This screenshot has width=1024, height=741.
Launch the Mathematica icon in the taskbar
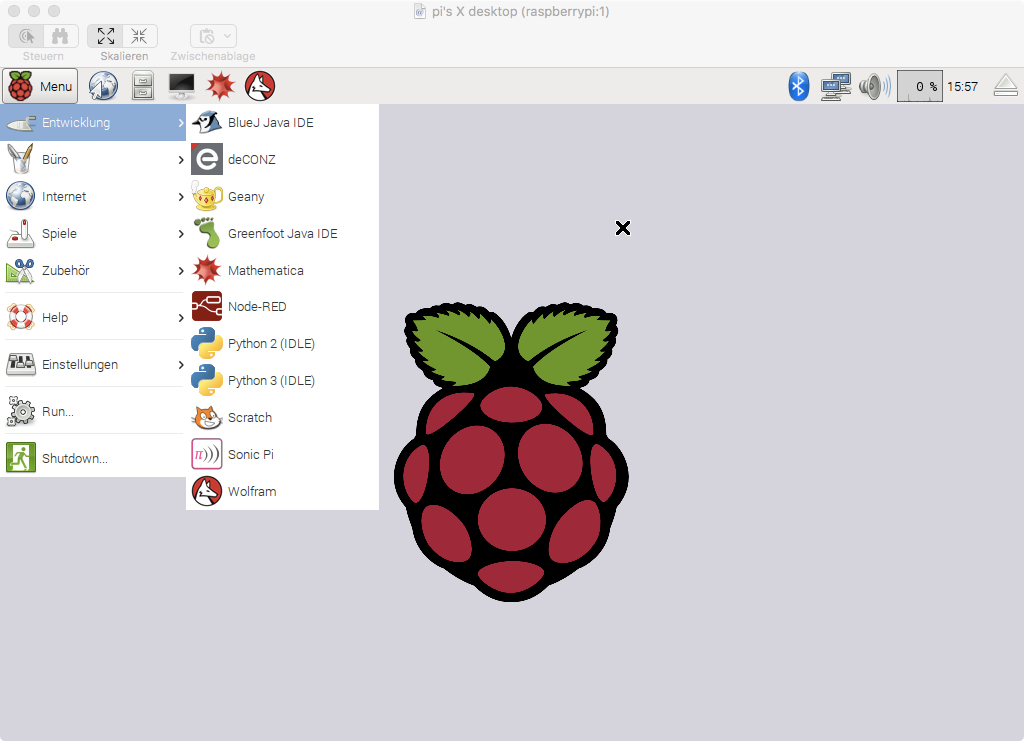[220, 86]
